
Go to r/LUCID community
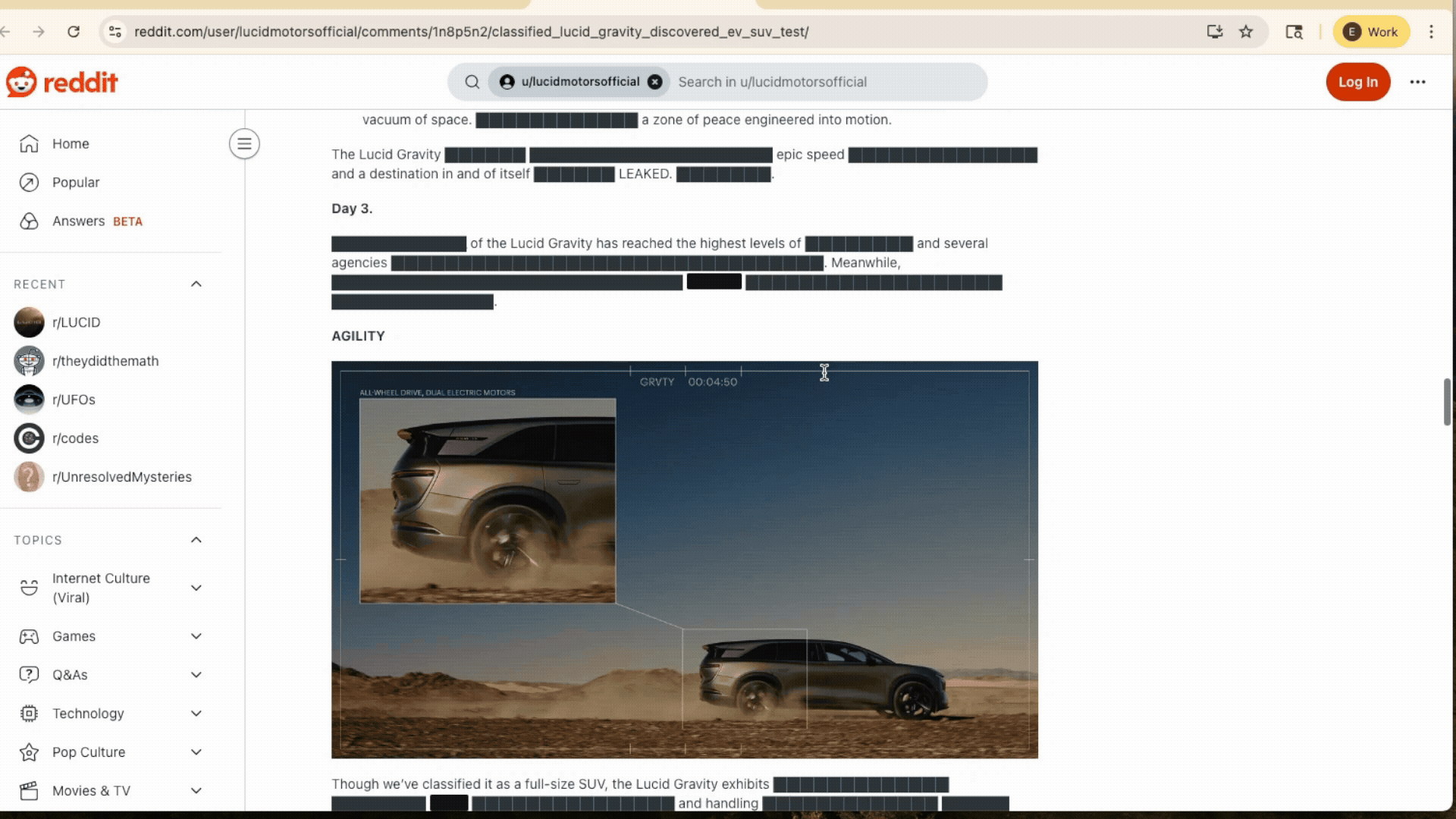coord(76,322)
